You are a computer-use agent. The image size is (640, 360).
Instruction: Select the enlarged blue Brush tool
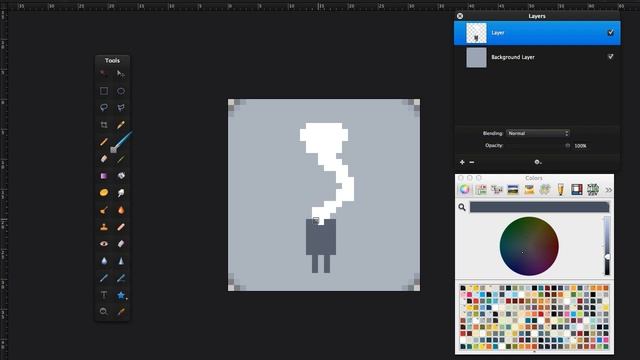(x=122, y=141)
